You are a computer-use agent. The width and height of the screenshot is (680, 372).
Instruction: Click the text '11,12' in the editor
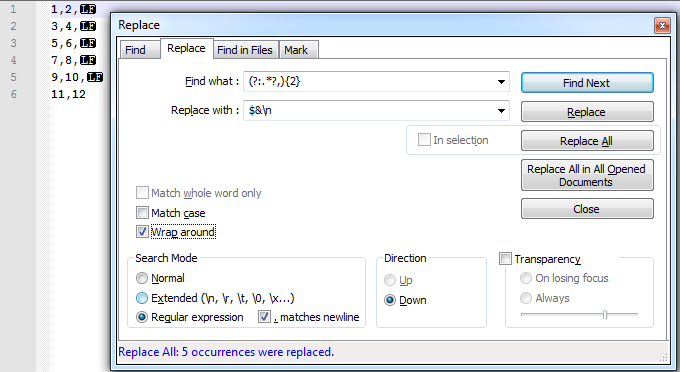69,94
